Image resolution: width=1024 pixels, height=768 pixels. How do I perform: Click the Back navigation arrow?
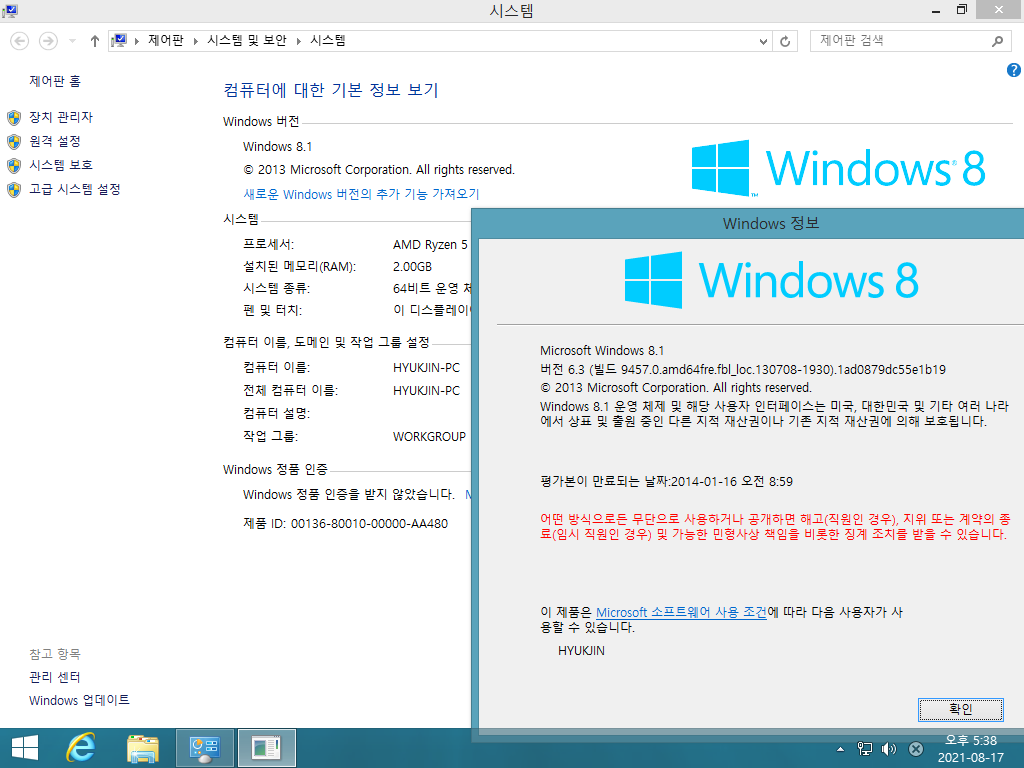click(20, 41)
